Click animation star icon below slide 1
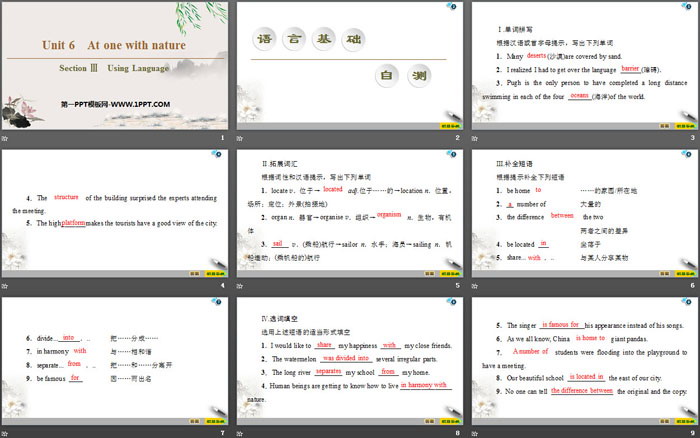 [x=4, y=138]
